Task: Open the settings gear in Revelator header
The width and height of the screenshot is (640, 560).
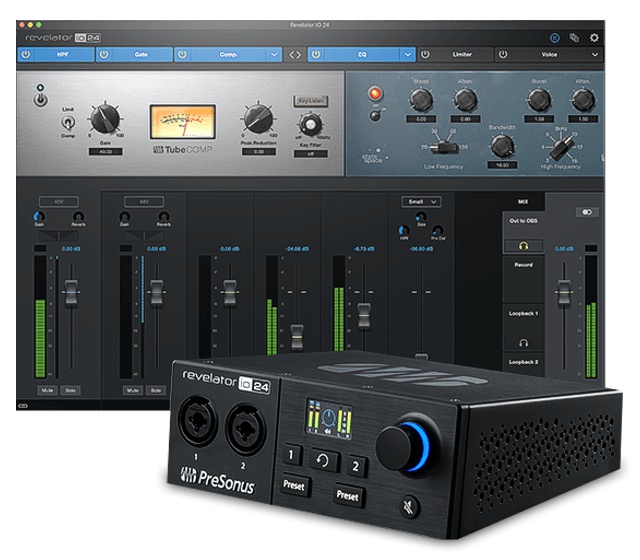Action: tap(594, 38)
